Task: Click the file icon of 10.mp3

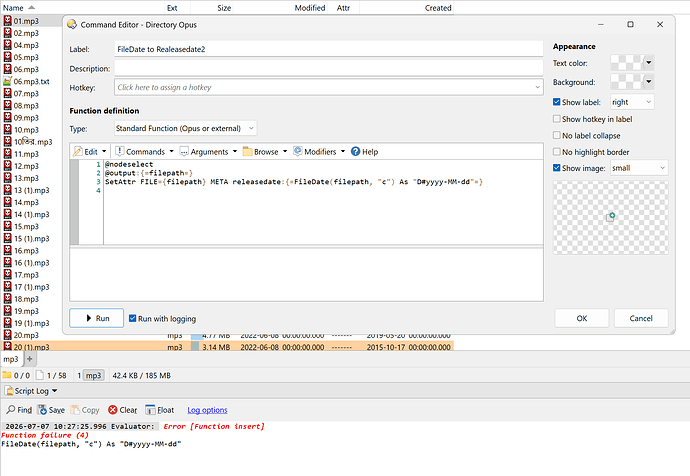Action: click(7, 129)
